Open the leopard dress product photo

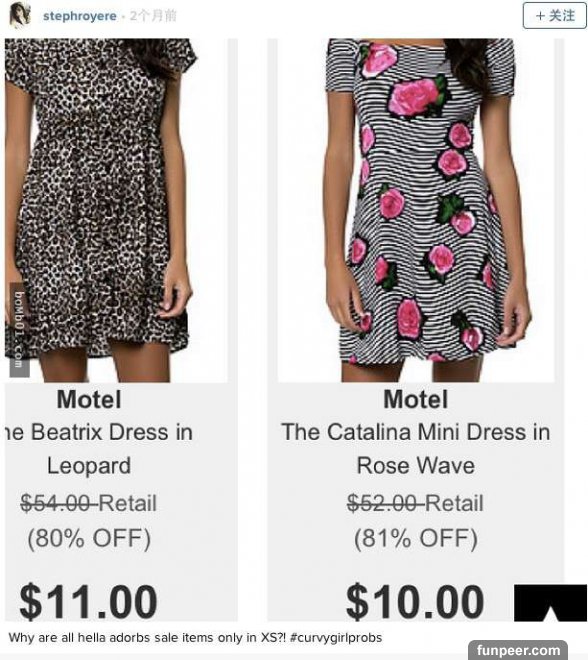116,210
